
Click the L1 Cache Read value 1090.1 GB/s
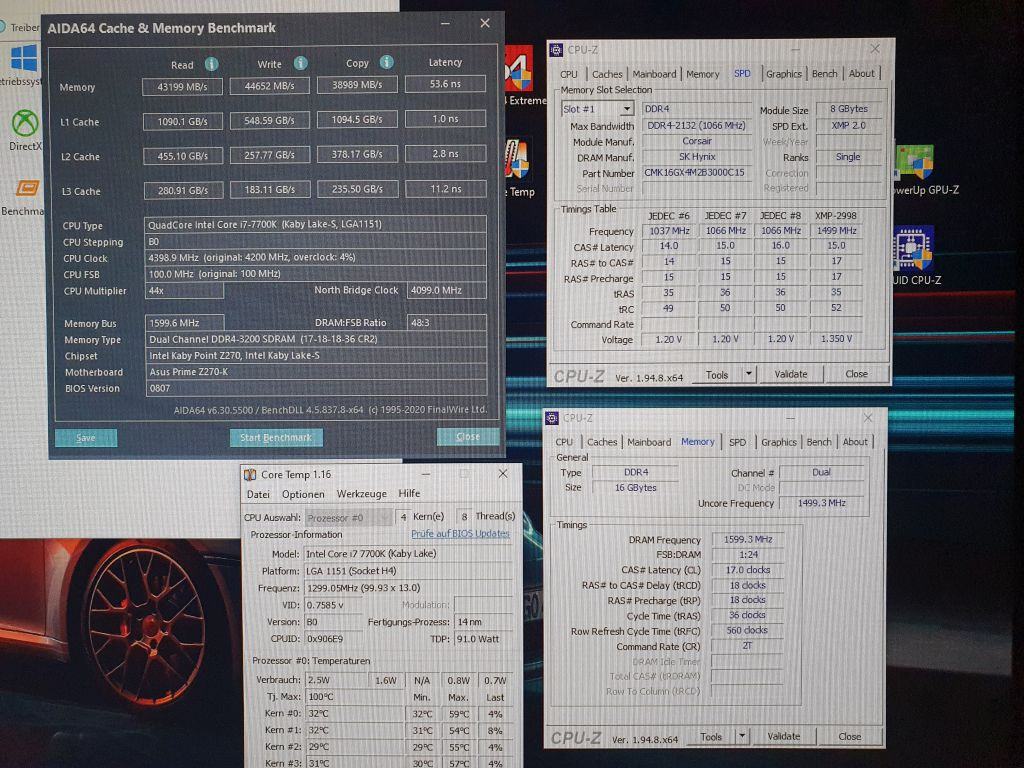click(183, 121)
